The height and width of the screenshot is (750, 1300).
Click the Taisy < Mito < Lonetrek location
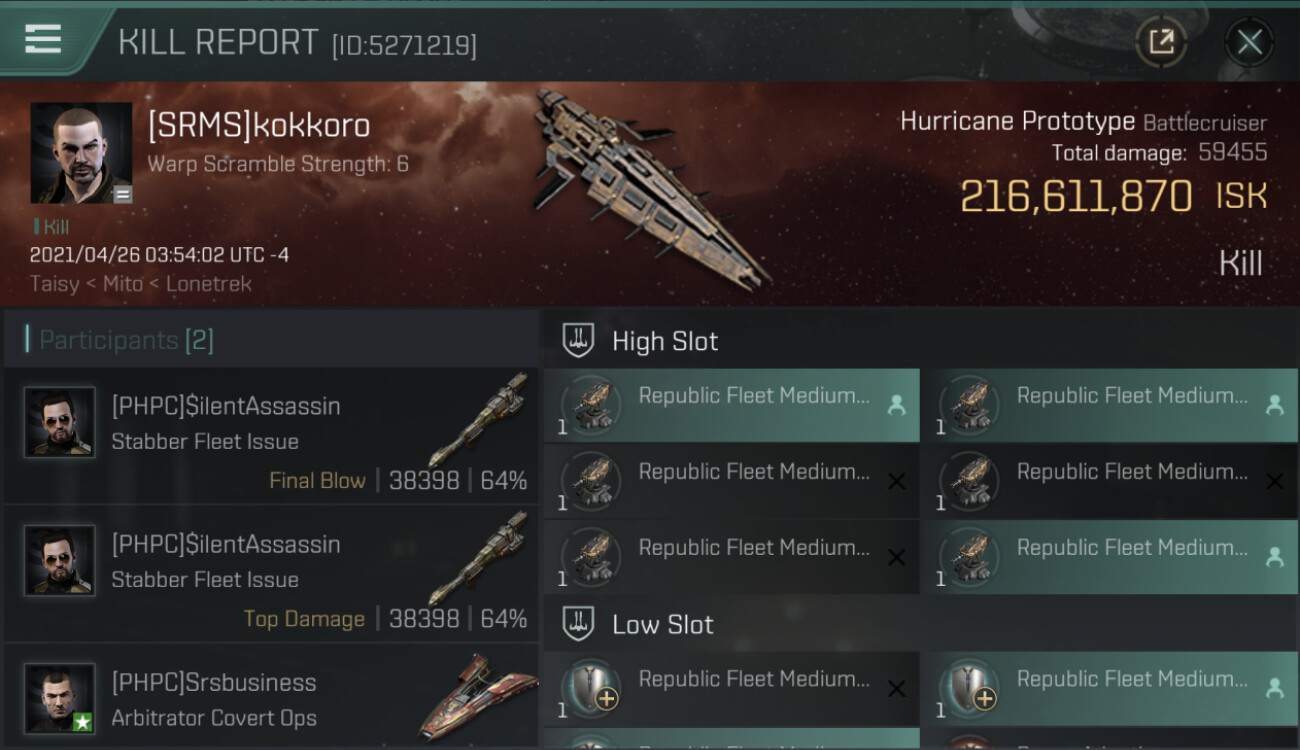coord(140,283)
